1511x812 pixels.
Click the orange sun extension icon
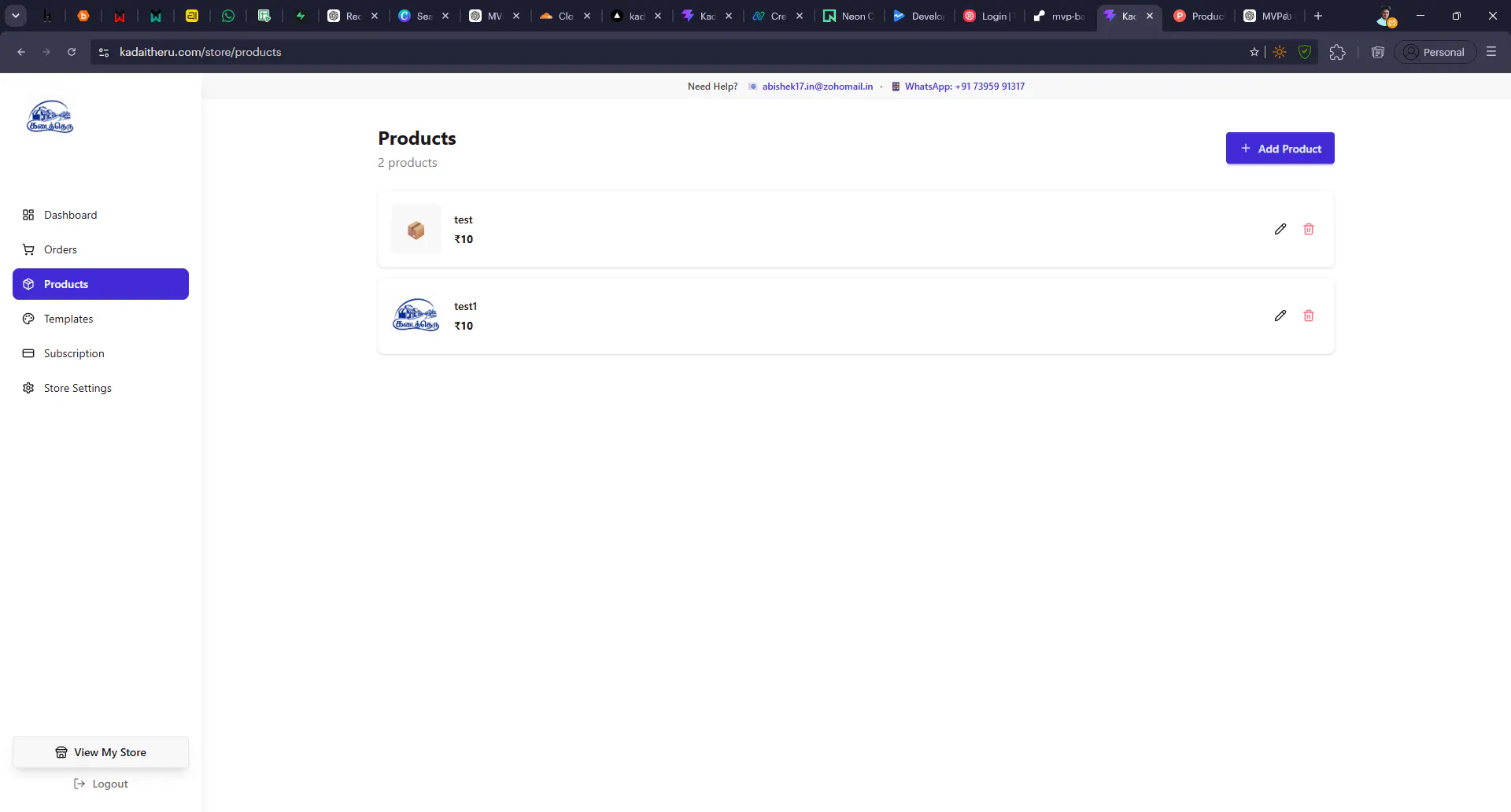[x=1280, y=52]
